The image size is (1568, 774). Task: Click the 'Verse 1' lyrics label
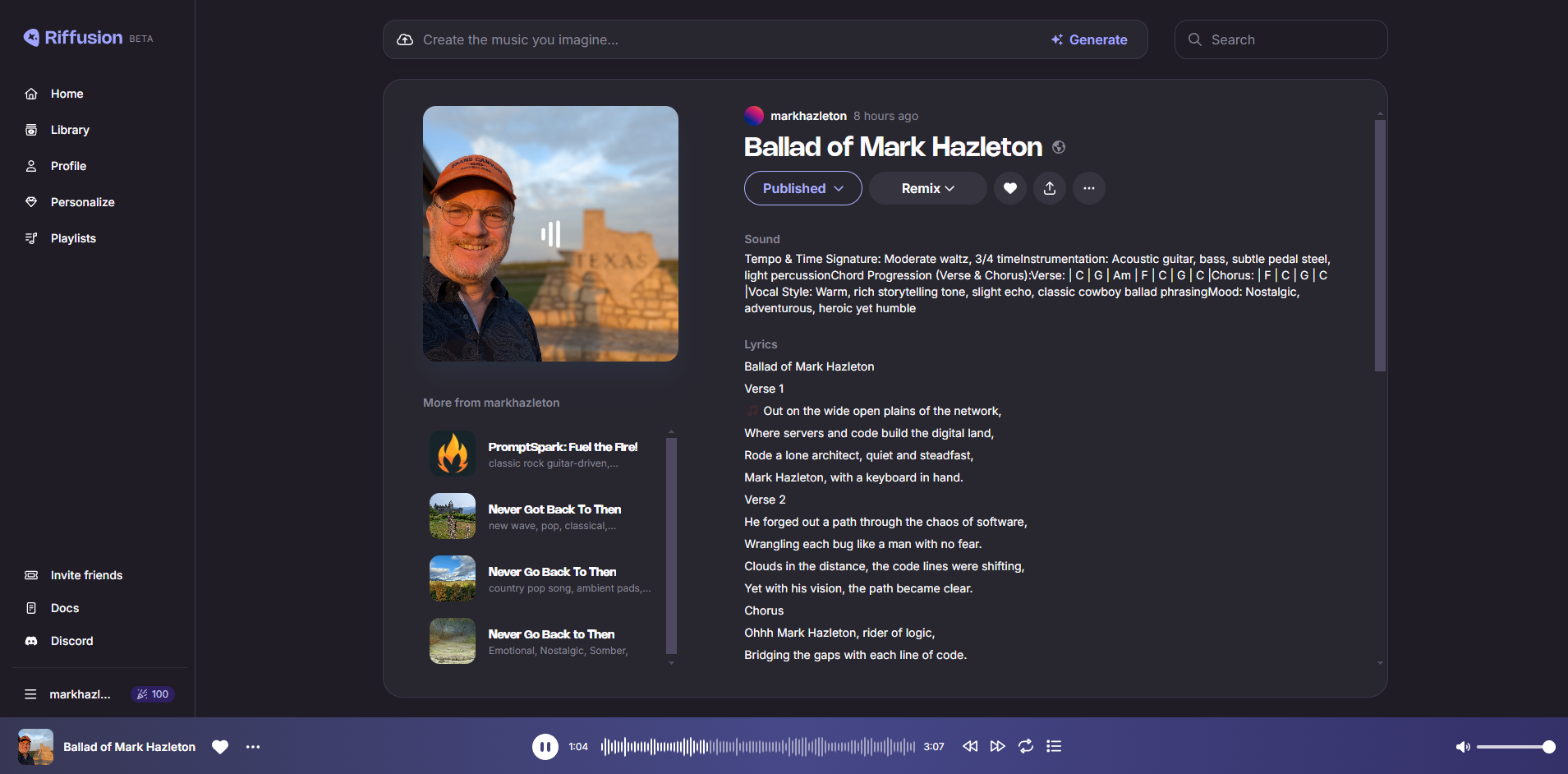coord(764,389)
